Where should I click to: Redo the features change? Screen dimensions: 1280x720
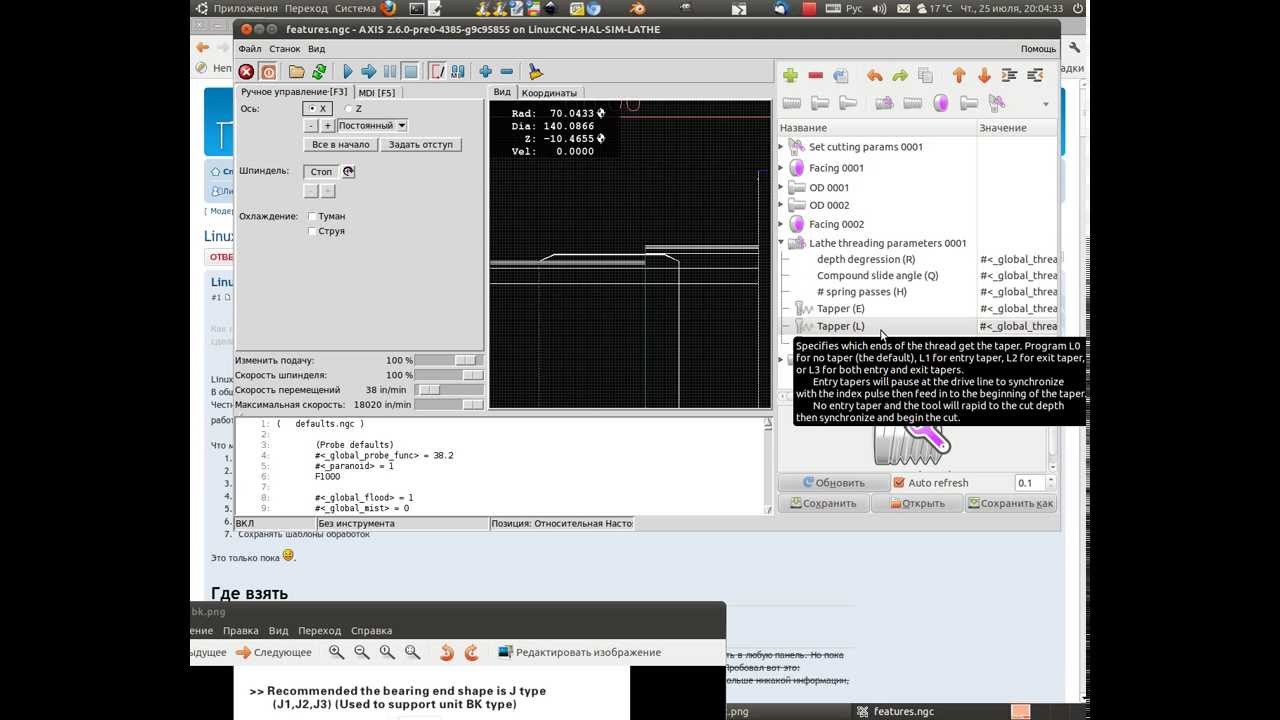click(900, 76)
